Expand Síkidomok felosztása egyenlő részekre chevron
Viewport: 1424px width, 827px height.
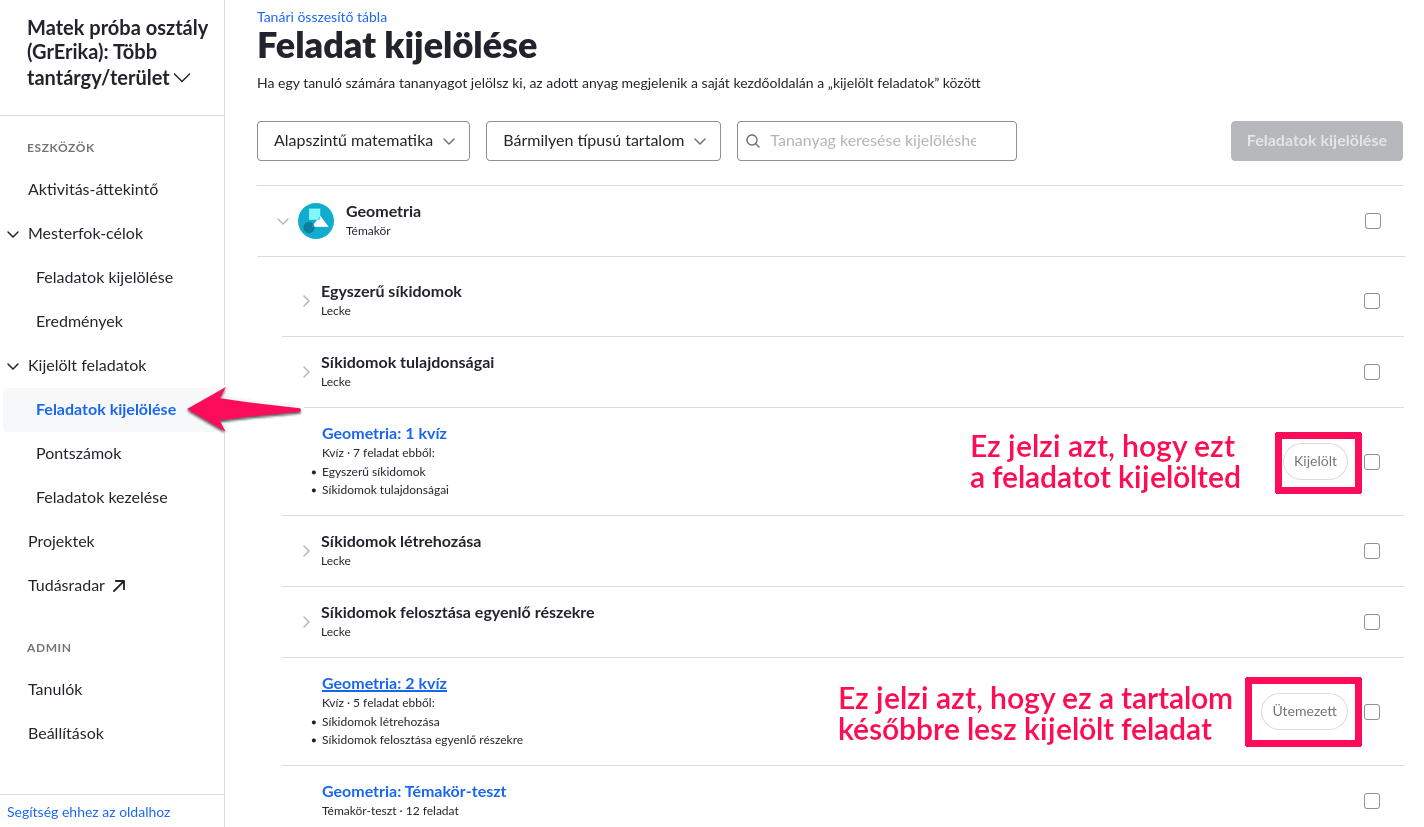[306, 622]
